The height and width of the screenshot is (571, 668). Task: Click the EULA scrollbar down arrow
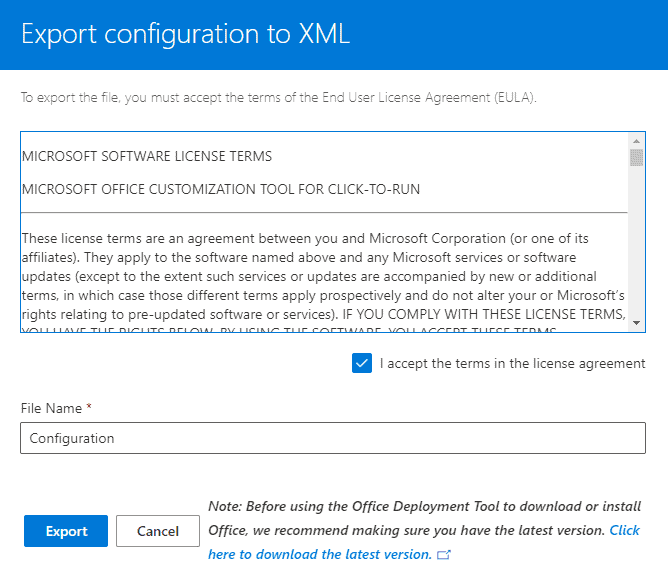tap(636, 323)
